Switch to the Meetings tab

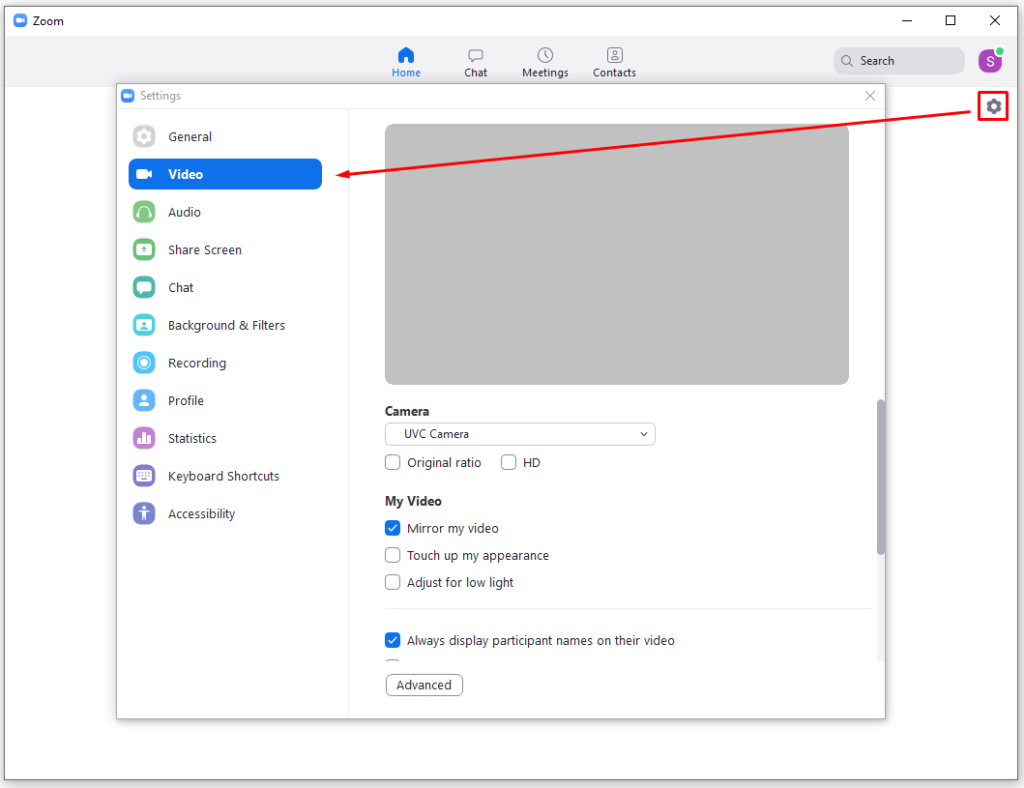point(545,62)
